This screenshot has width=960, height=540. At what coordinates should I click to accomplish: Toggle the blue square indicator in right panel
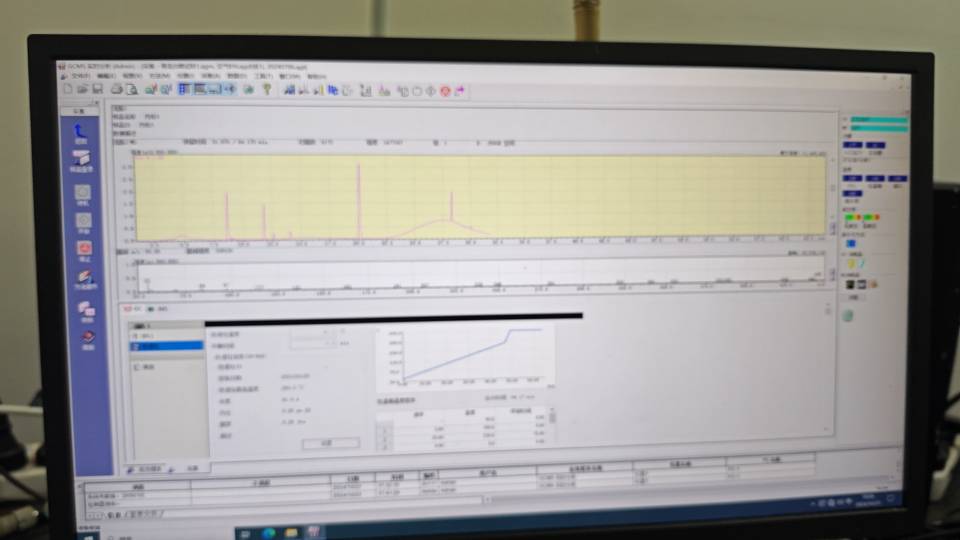[851, 242]
